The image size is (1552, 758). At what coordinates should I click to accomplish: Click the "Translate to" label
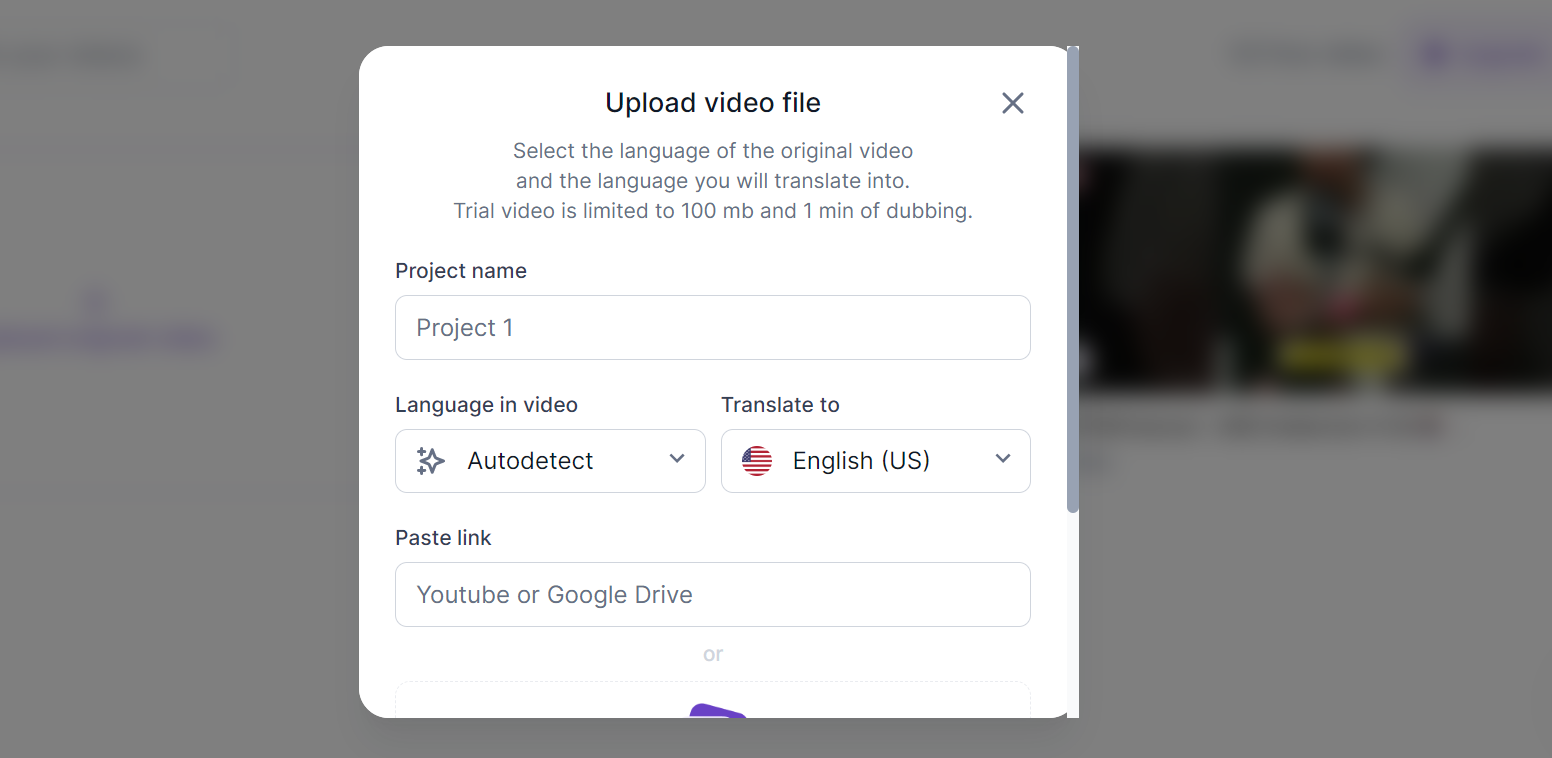click(x=780, y=405)
